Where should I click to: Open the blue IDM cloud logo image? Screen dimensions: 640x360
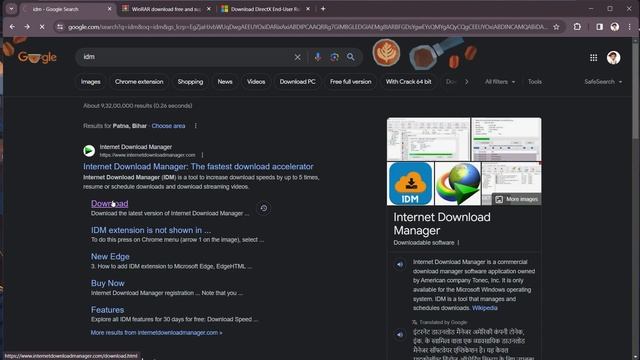coord(410,183)
